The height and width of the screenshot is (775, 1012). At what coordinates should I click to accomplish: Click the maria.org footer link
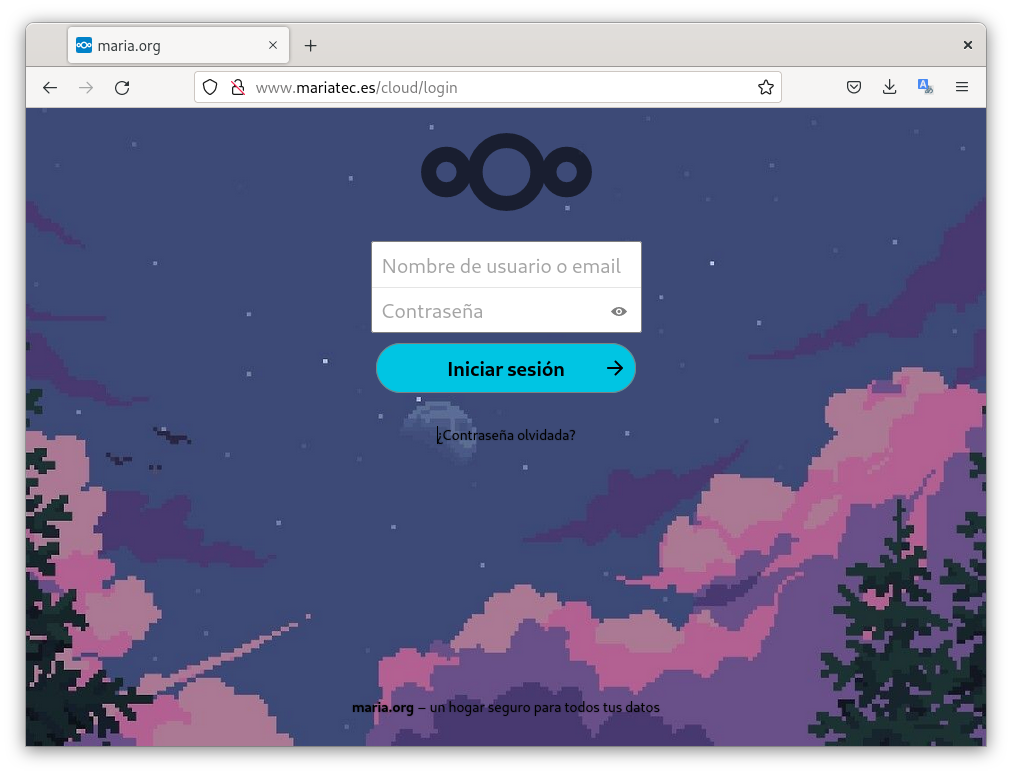(x=382, y=708)
